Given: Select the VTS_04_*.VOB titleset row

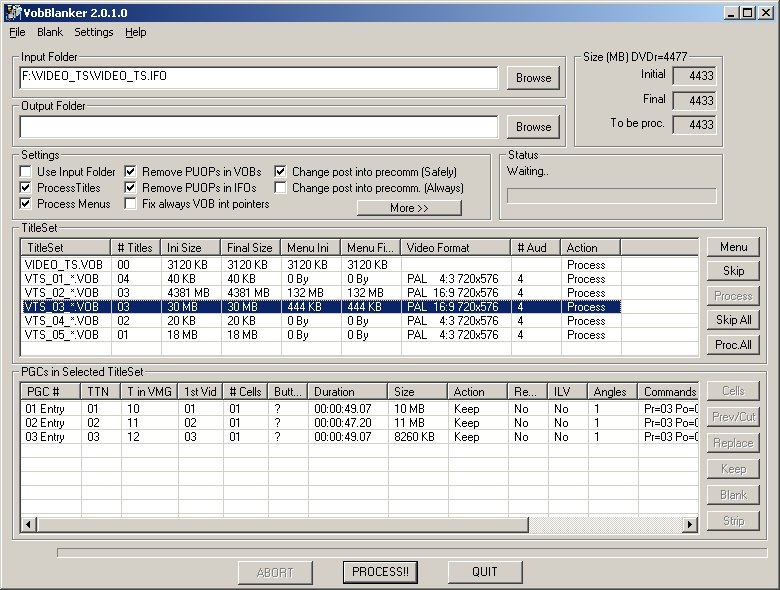Looking at the screenshot, I should click(321, 321).
